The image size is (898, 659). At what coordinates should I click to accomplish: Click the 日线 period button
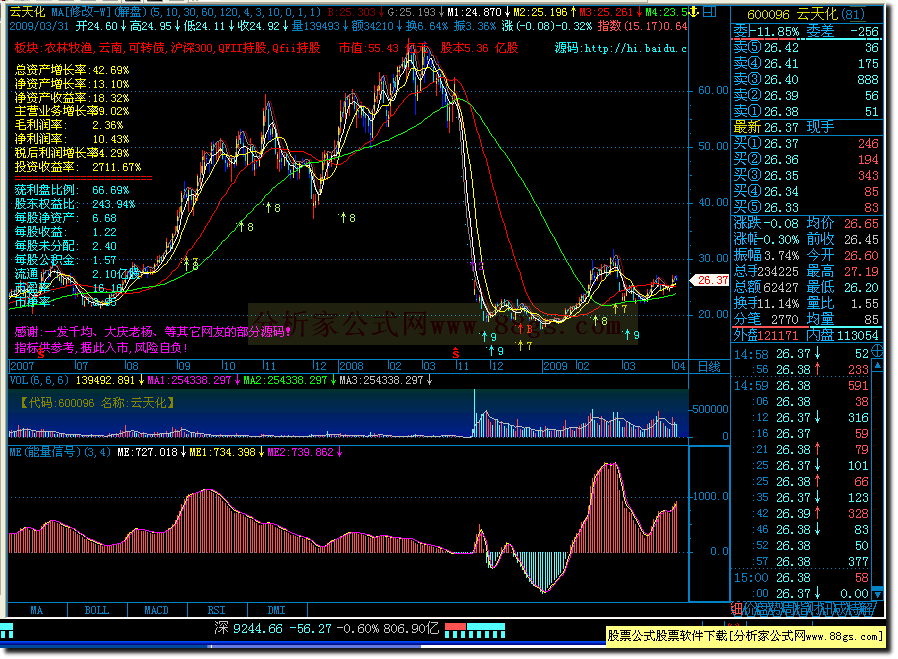709,367
